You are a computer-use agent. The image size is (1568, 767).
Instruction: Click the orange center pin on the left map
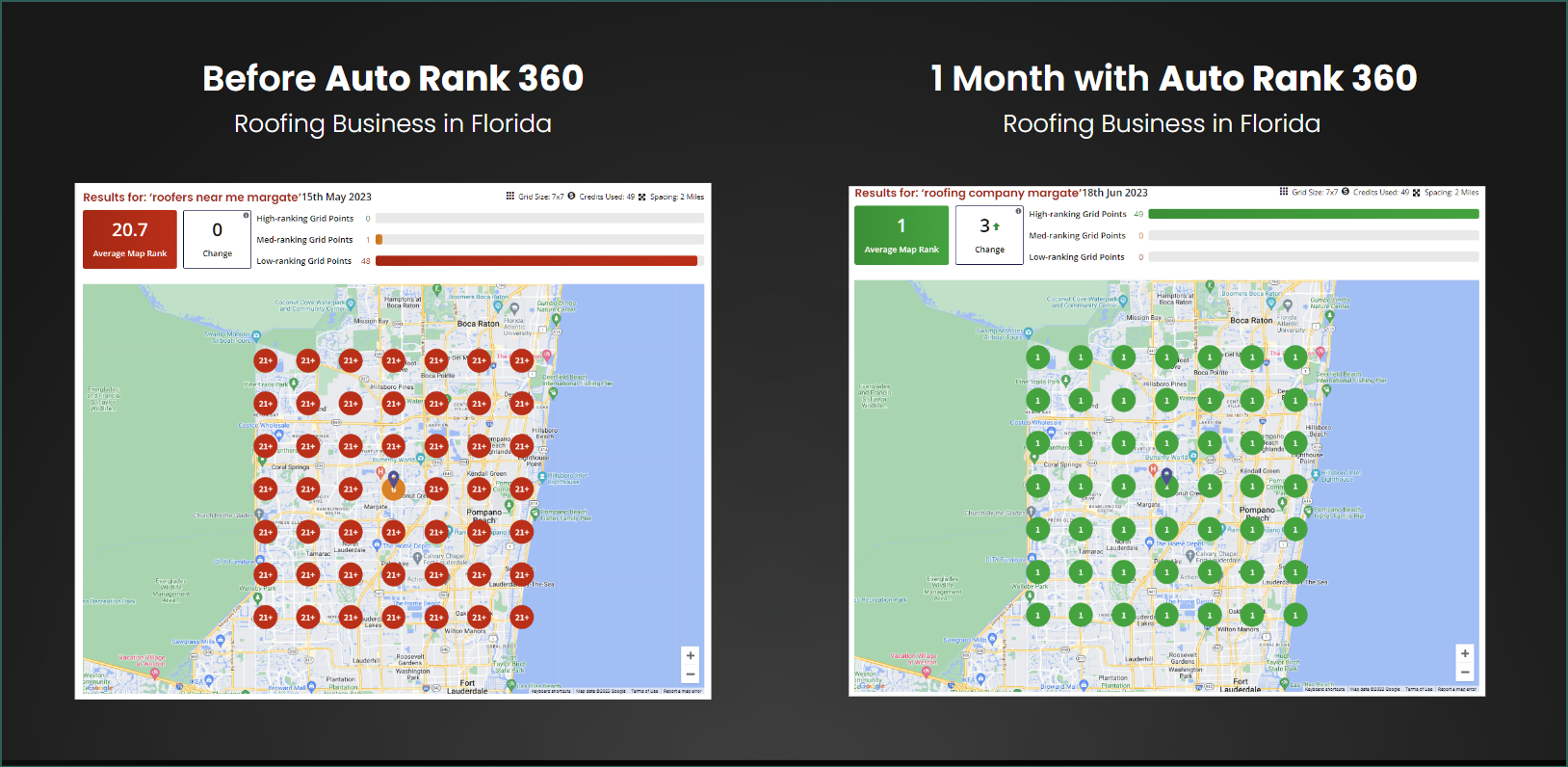point(393,489)
